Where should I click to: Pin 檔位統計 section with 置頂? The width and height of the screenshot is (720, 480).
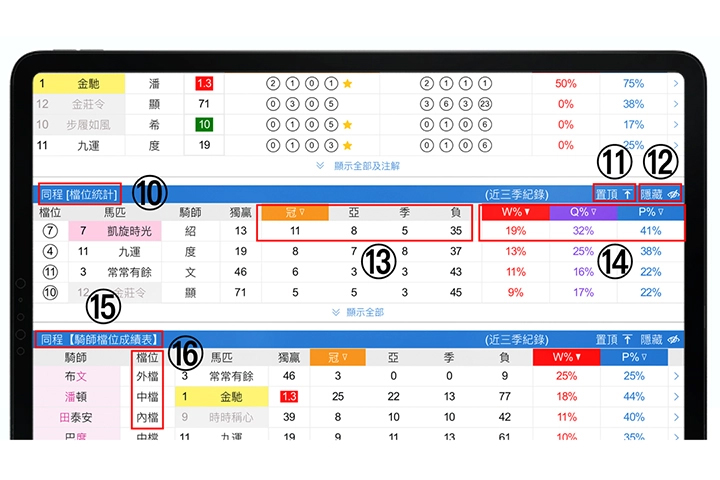[614, 194]
